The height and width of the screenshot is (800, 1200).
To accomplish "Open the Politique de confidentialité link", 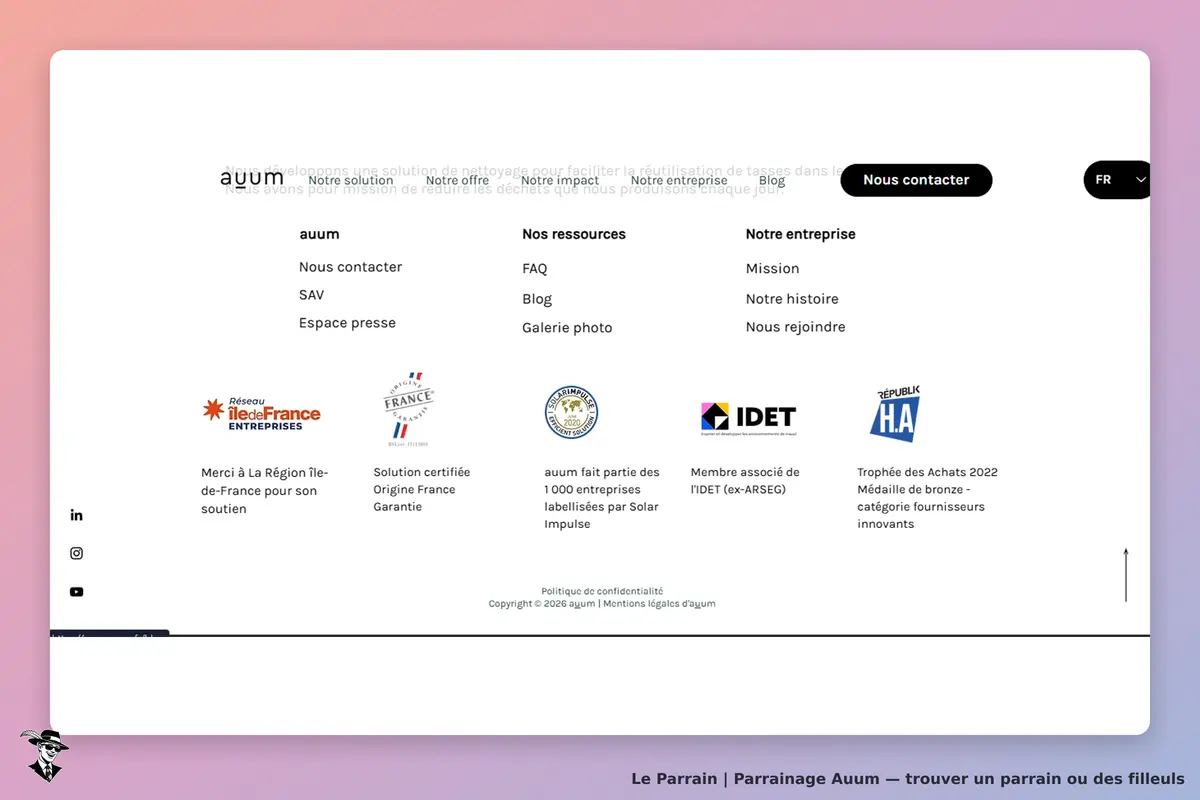I will point(602,591).
